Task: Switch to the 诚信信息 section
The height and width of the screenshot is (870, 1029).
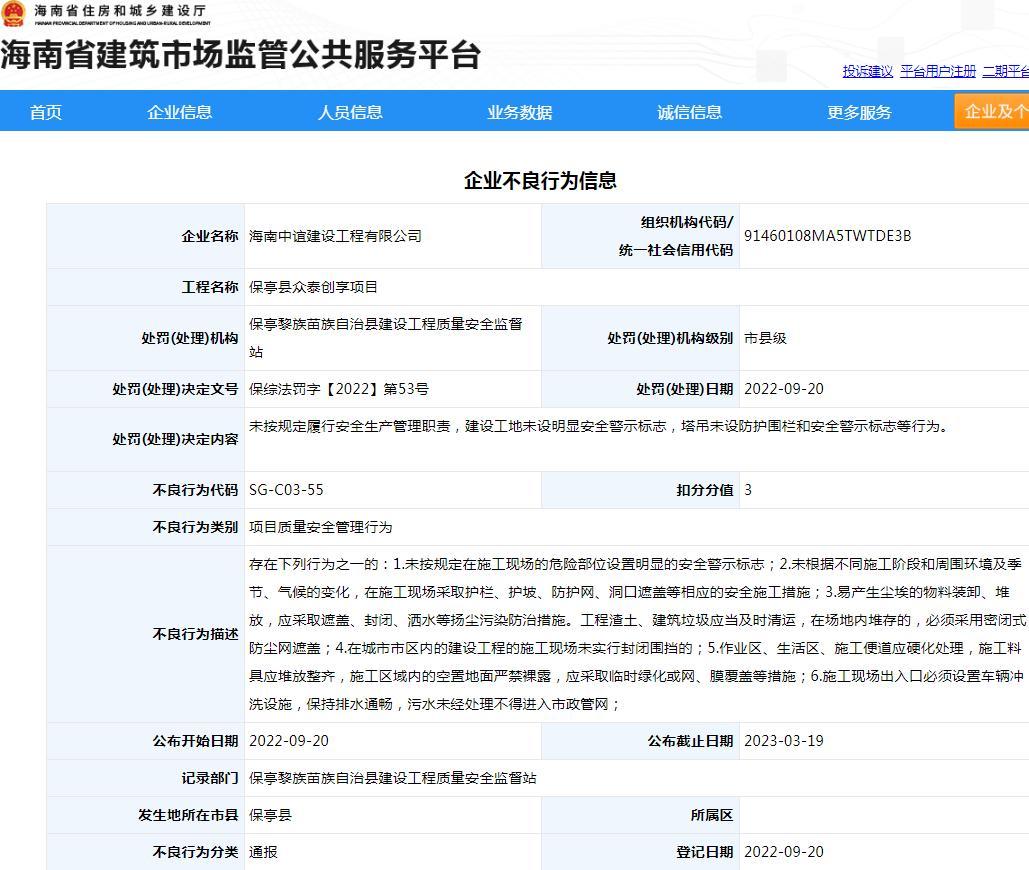Action: [x=690, y=112]
